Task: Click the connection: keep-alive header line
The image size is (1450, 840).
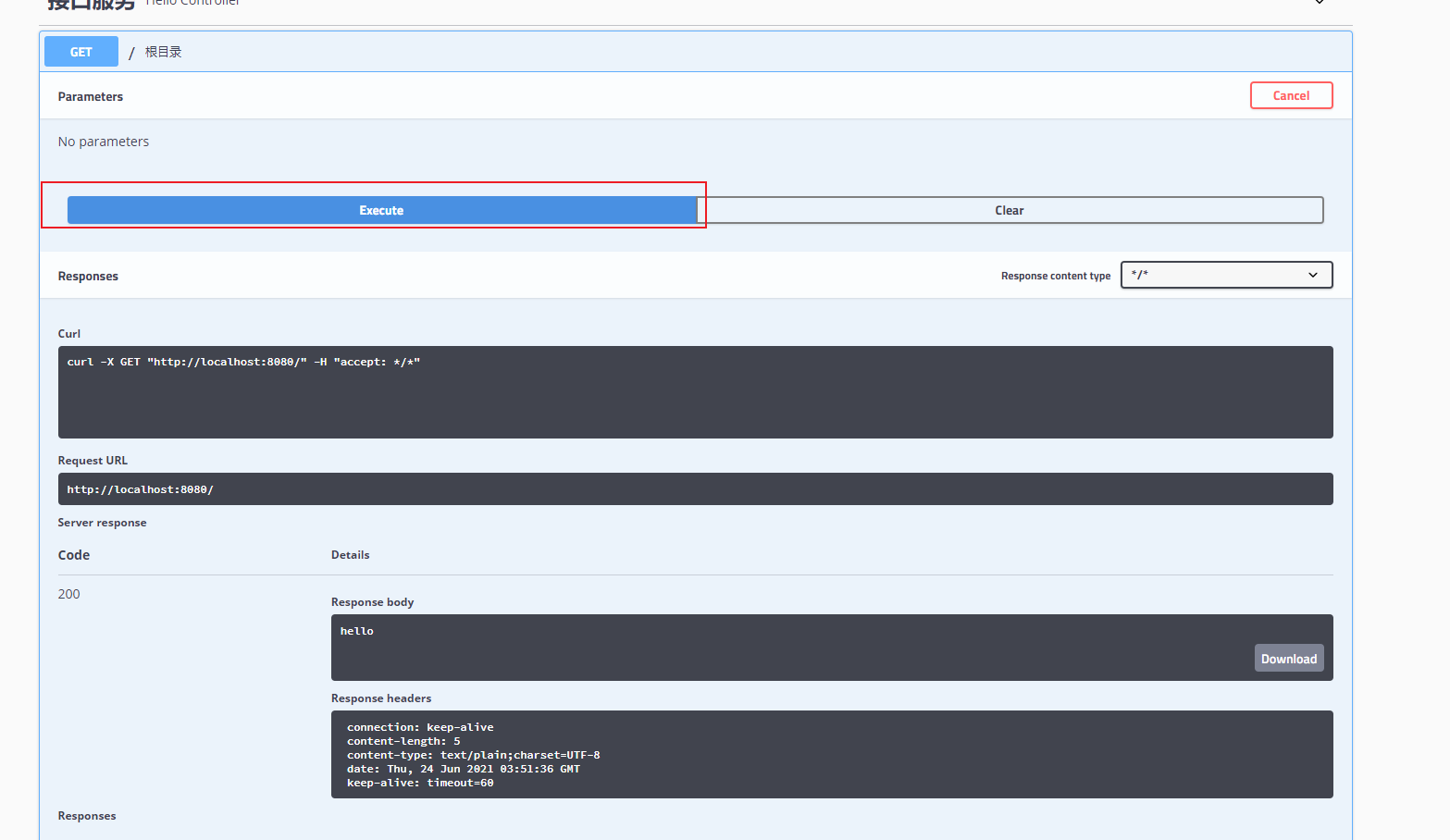Action: click(420, 727)
